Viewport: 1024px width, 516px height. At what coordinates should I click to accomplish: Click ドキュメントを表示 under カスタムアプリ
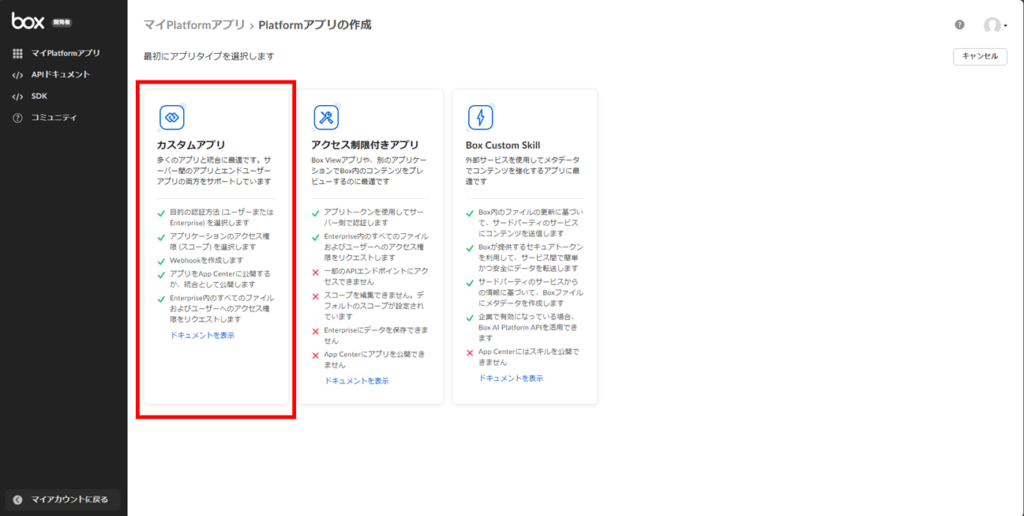202,336
